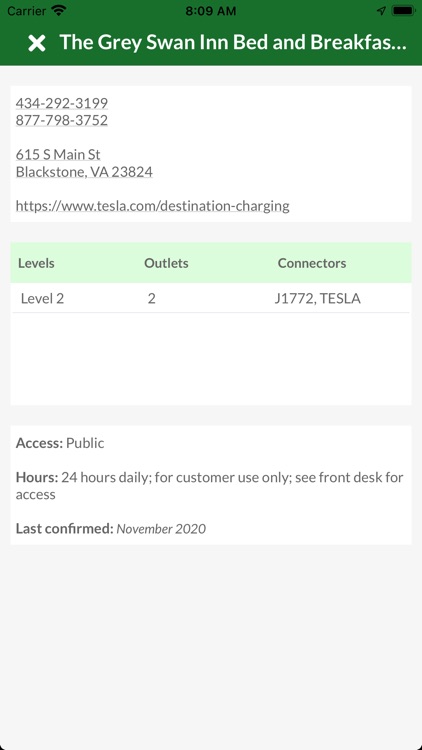Tap the J1772, TESLA connectors cell
Screen dimensions: 422x750
pyautogui.click(x=318, y=298)
